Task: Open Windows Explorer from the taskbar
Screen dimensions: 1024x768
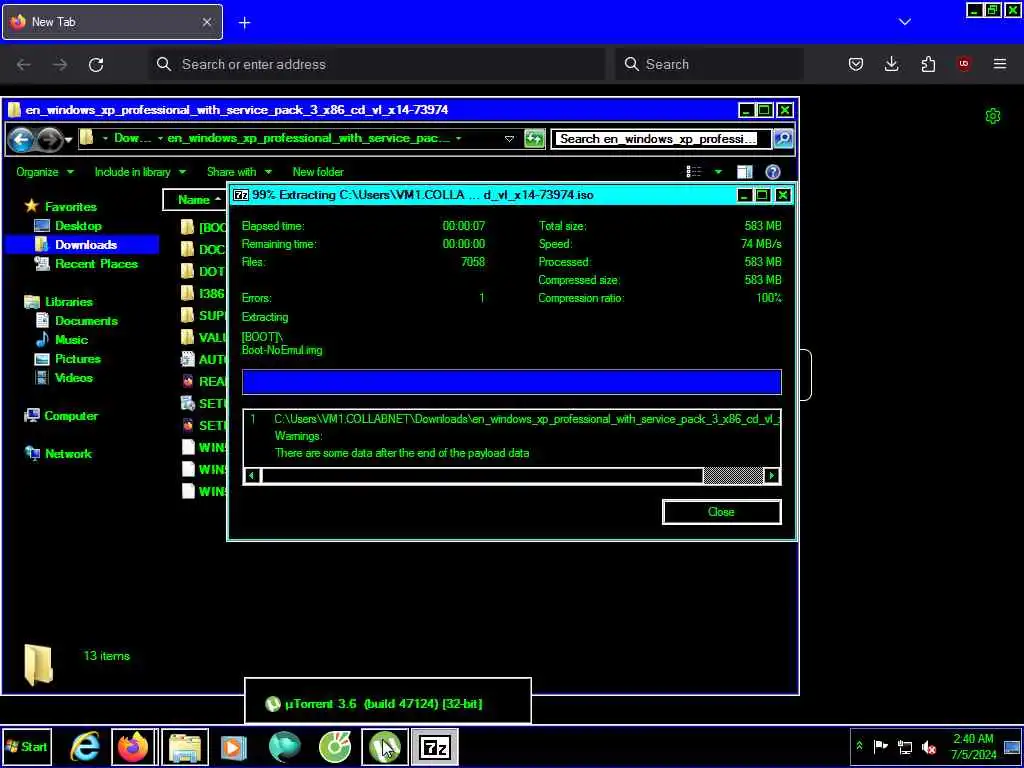Action: coord(185,747)
